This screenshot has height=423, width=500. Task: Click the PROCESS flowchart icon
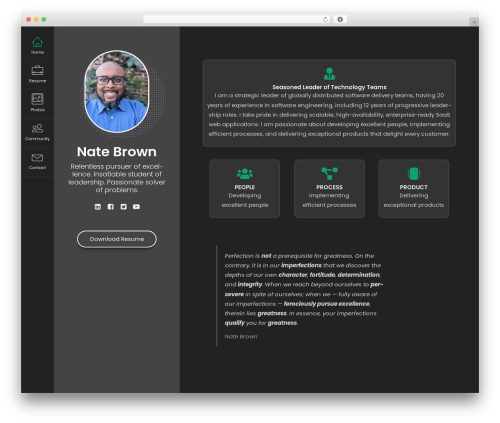pyautogui.click(x=329, y=173)
